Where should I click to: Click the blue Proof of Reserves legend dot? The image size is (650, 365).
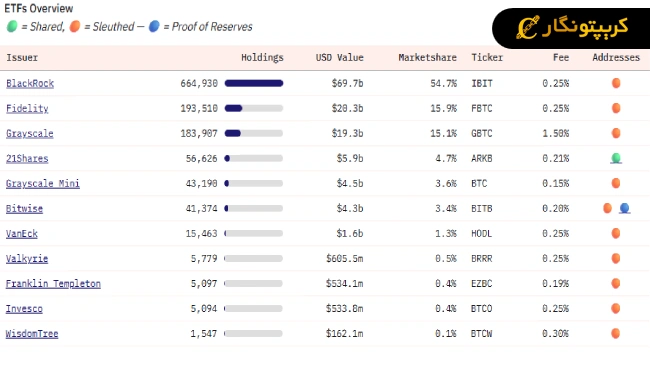[154, 27]
